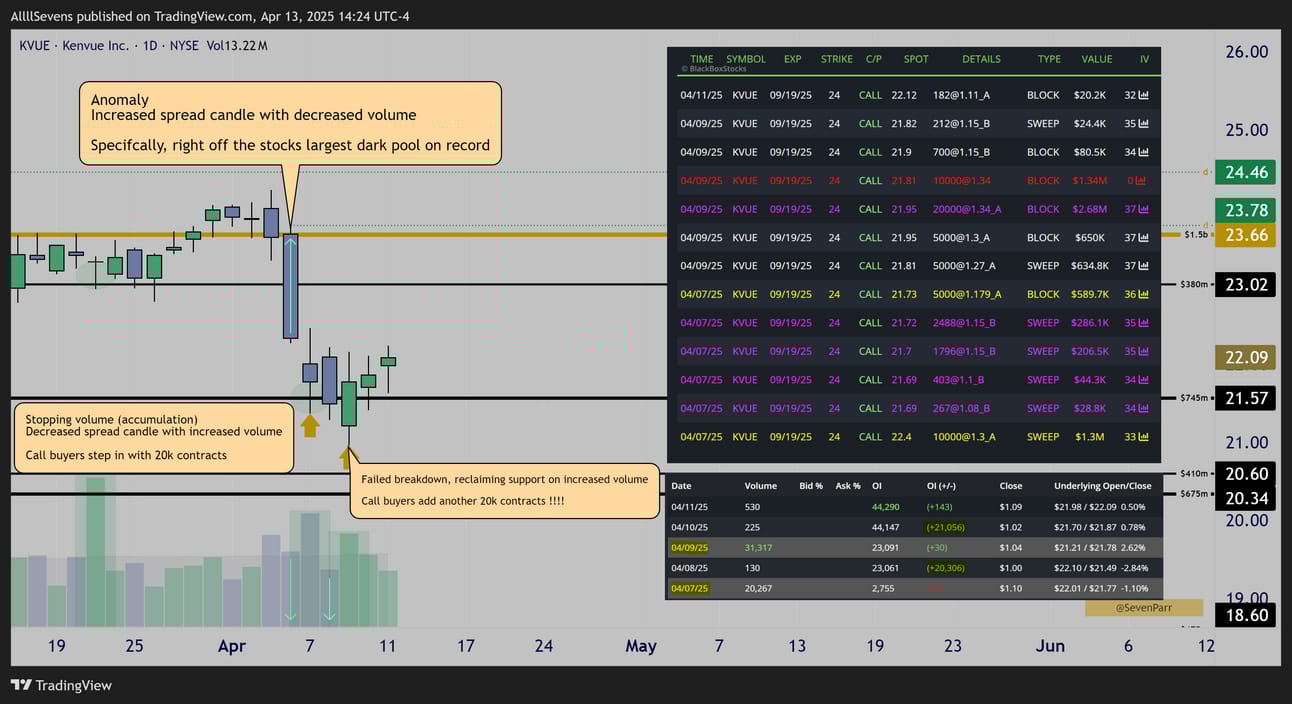
Task: Click the @SevenParr tag
Action: pos(1144,608)
